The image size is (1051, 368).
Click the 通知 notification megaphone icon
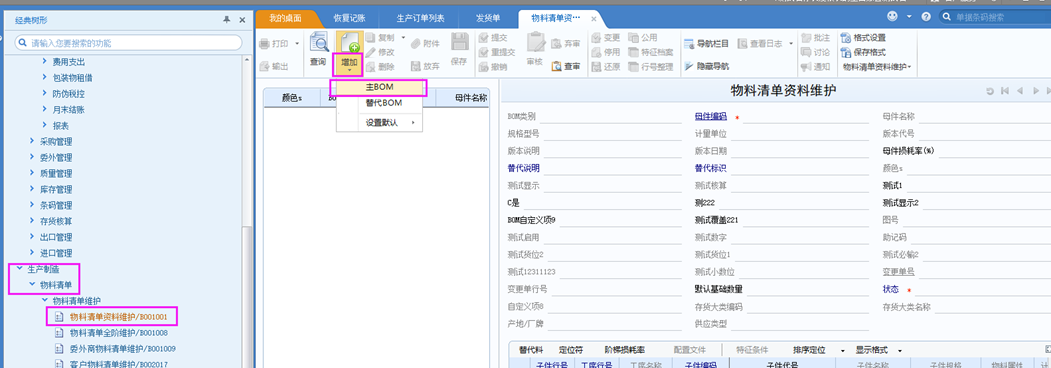coord(806,66)
